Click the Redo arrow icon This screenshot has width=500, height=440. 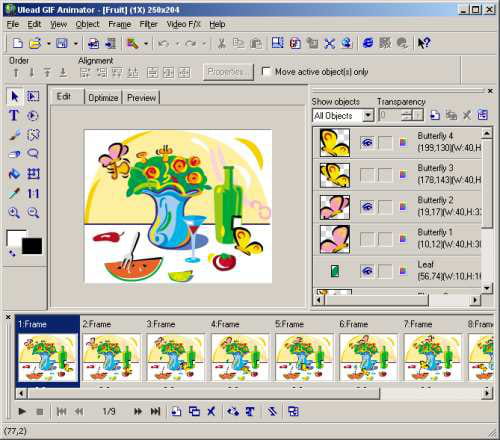191,43
